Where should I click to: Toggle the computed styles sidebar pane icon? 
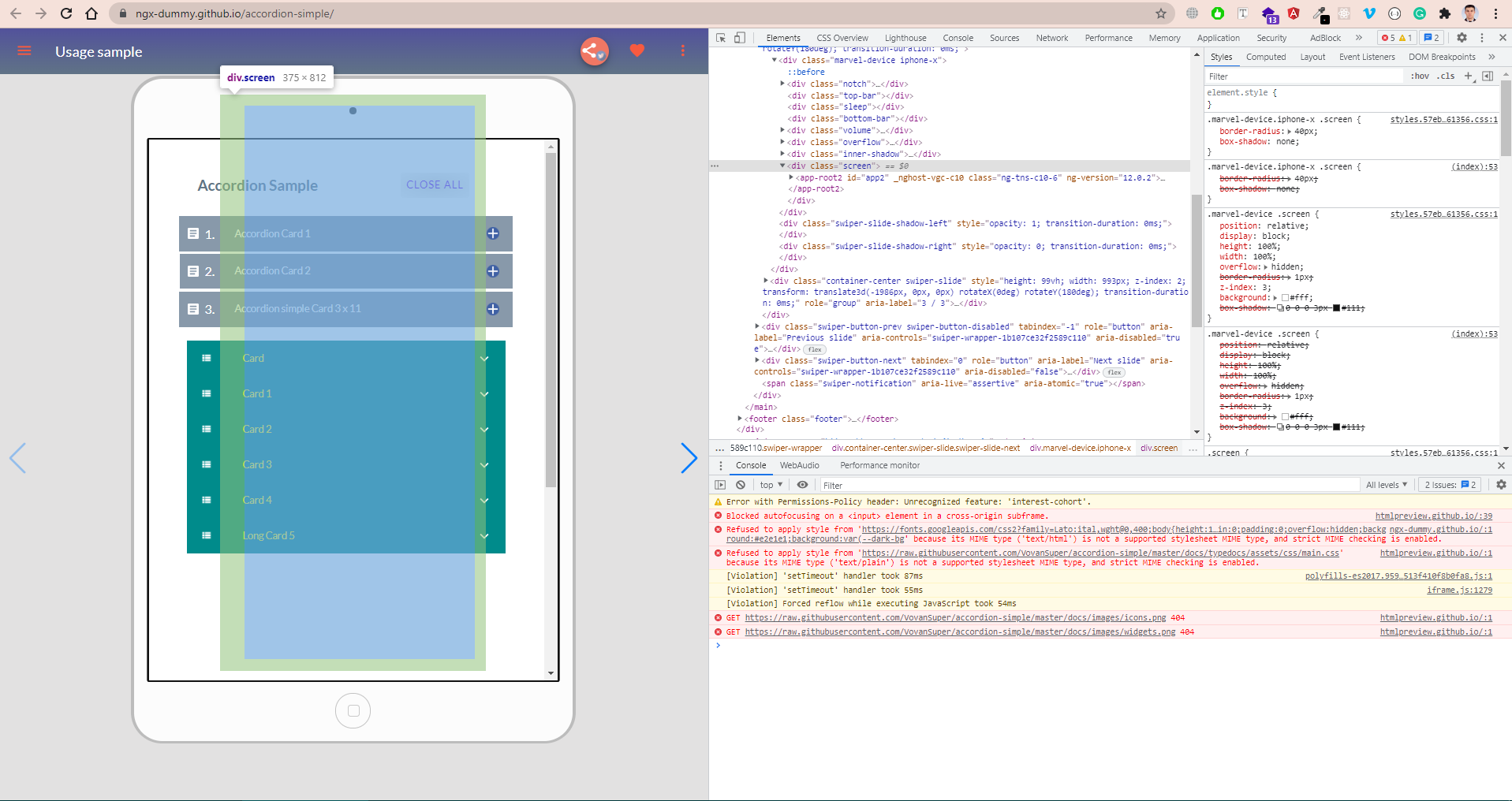click(x=1488, y=76)
